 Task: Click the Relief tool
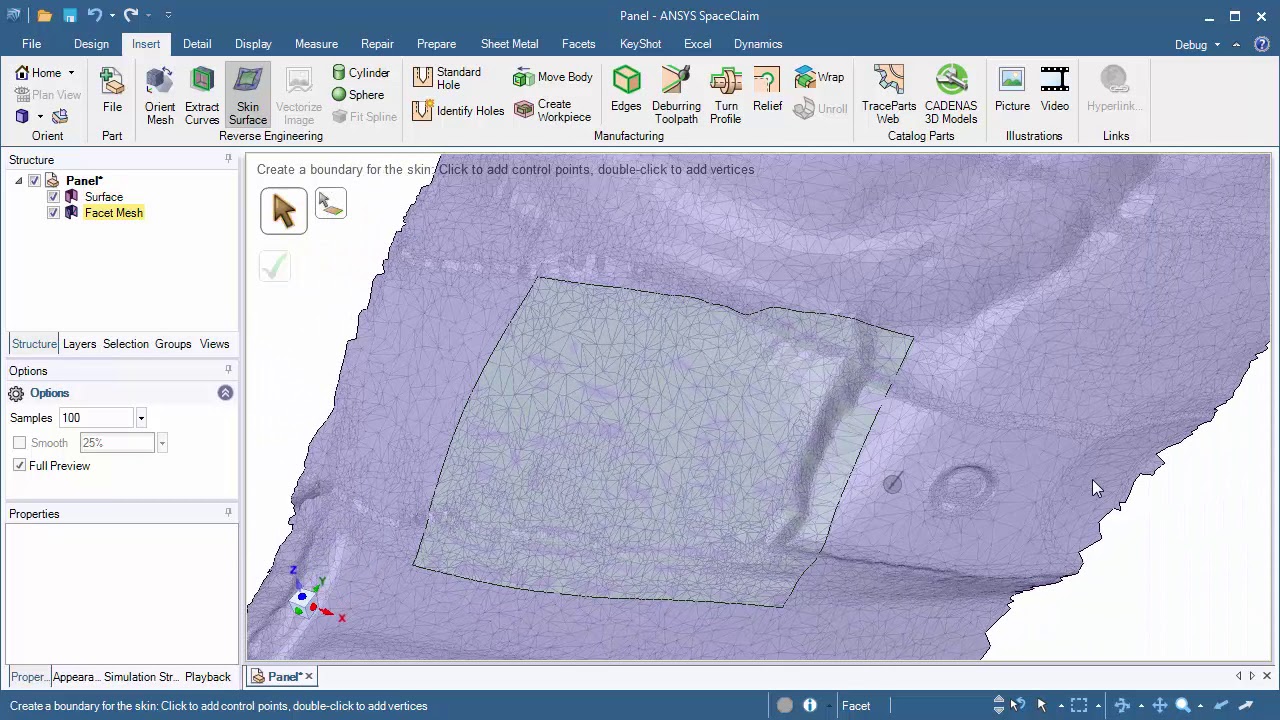point(768,90)
